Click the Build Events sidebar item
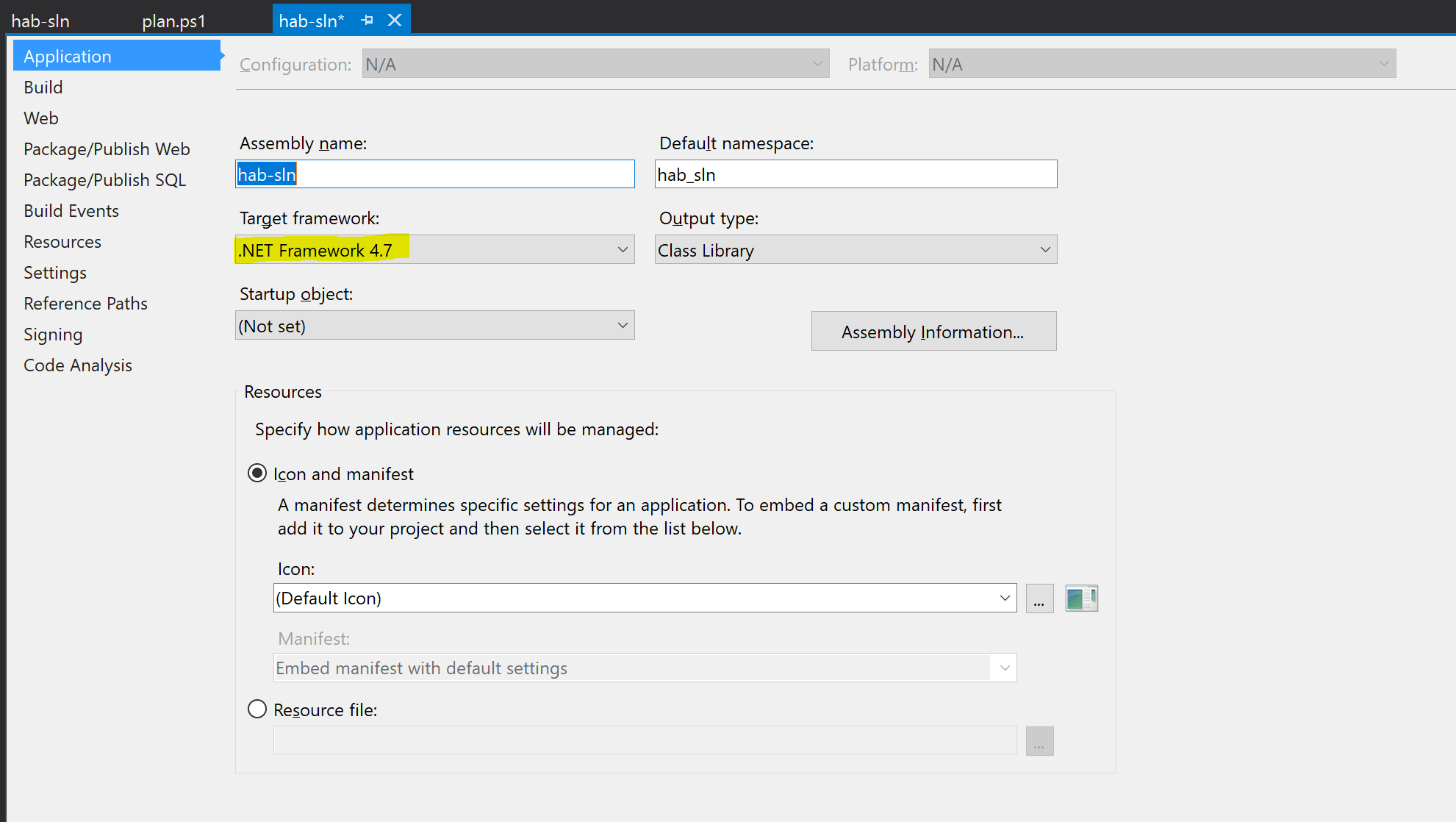 coord(71,210)
